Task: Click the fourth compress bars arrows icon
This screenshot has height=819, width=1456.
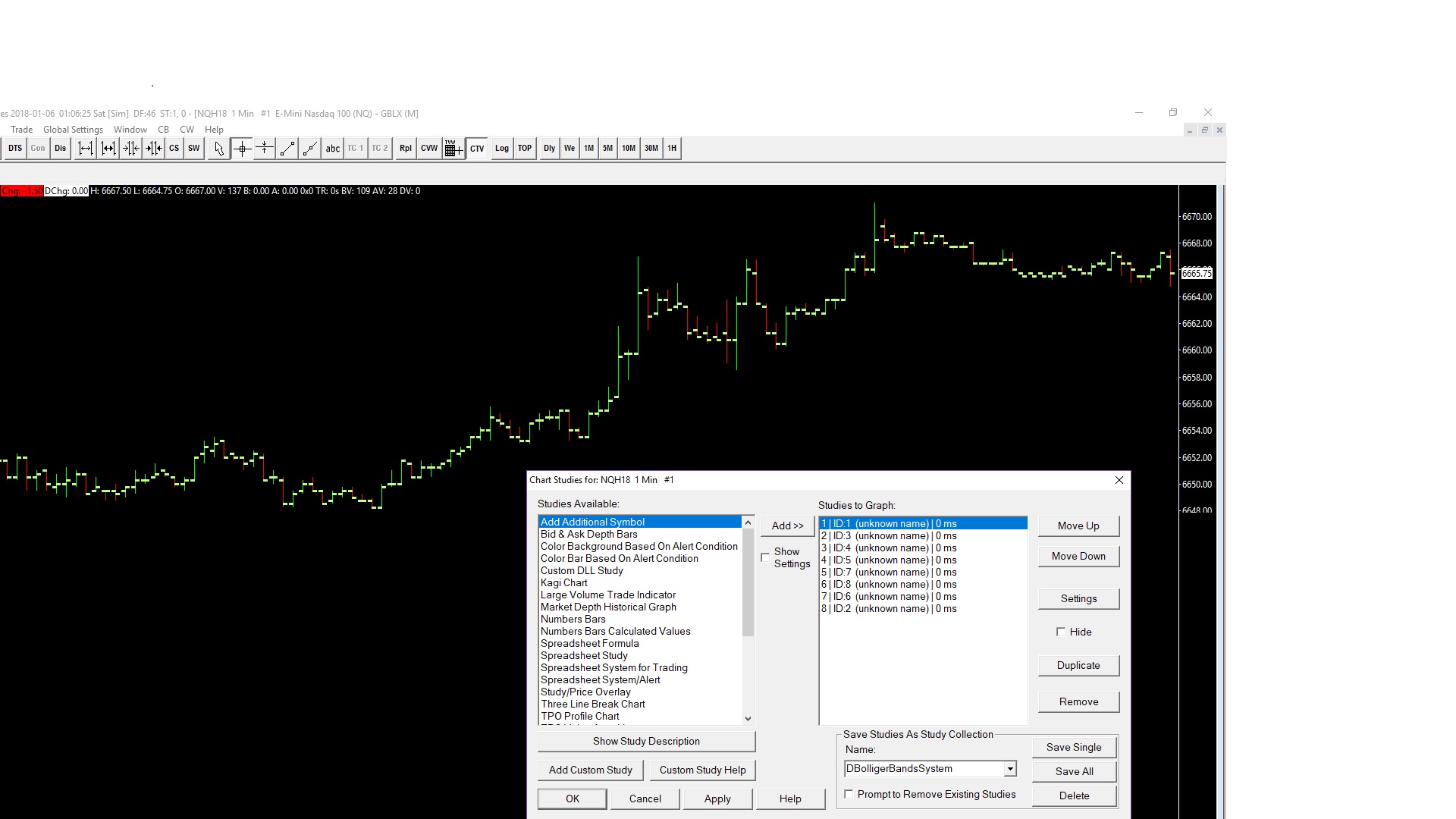Action: tap(154, 149)
